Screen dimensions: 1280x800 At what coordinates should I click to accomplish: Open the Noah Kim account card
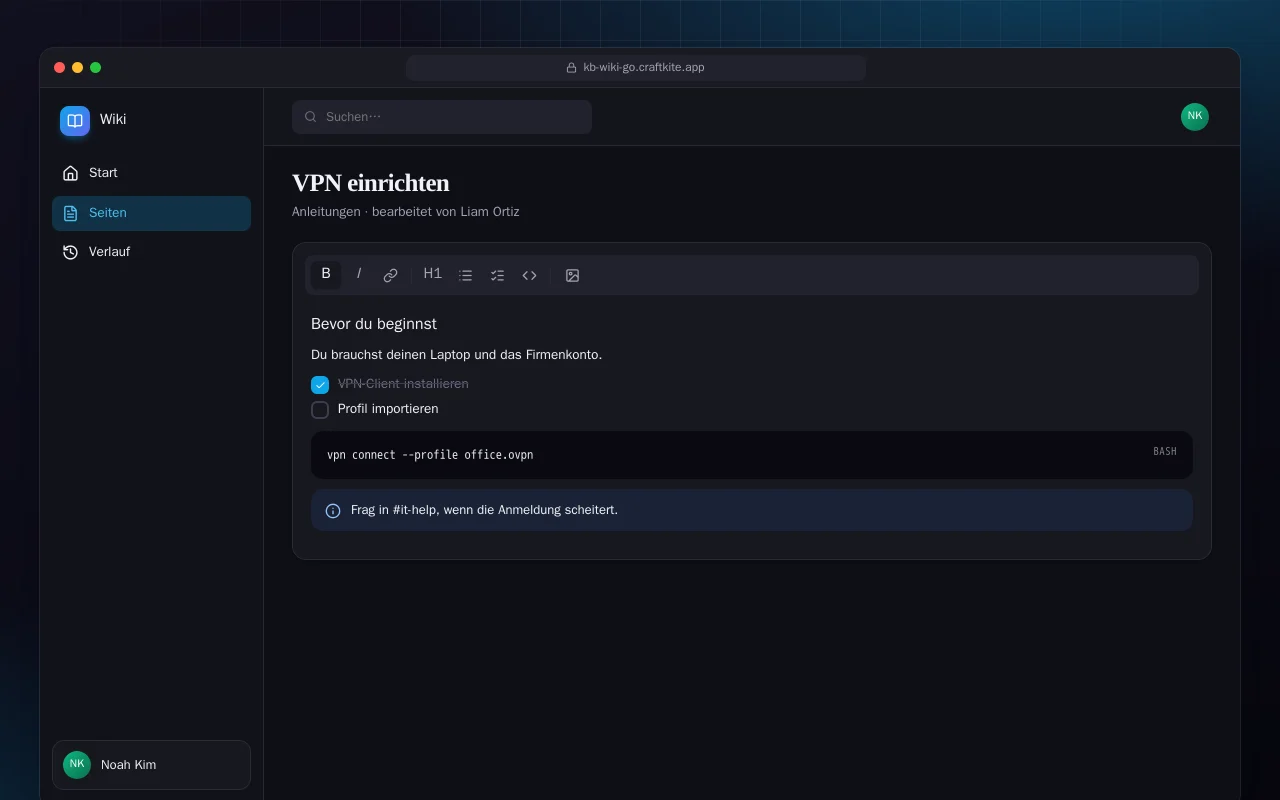click(x=151, y=765)
